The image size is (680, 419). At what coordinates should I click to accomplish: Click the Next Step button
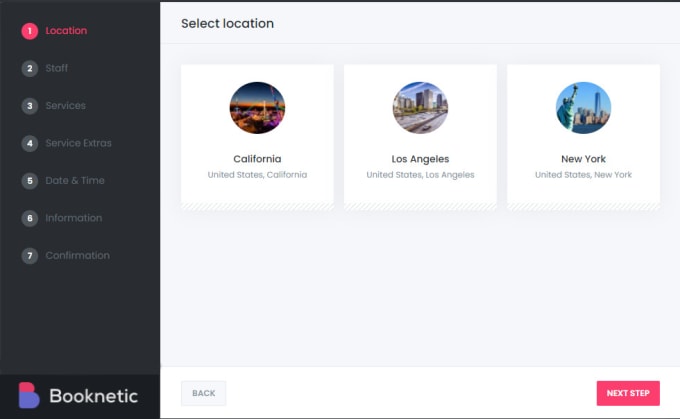click(x=628, y=393)
